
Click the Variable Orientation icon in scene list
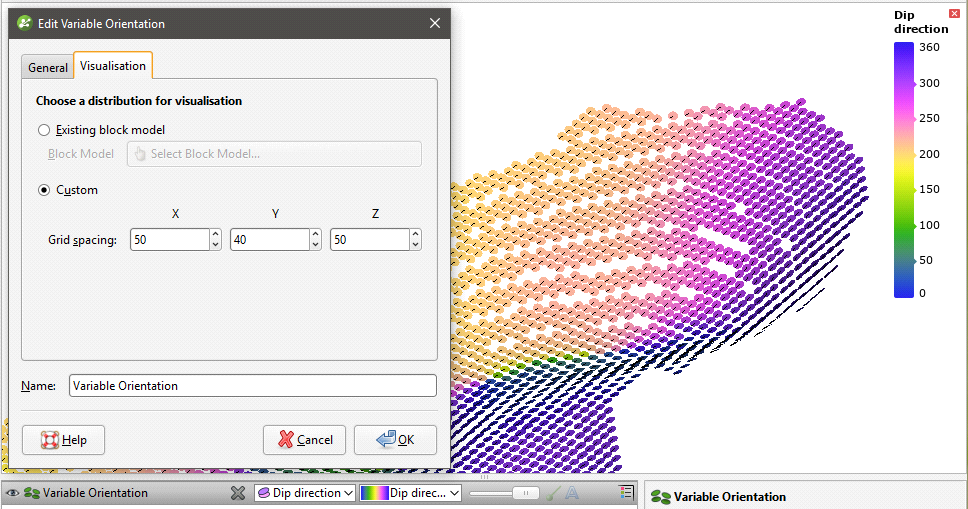tap(32, 493)
